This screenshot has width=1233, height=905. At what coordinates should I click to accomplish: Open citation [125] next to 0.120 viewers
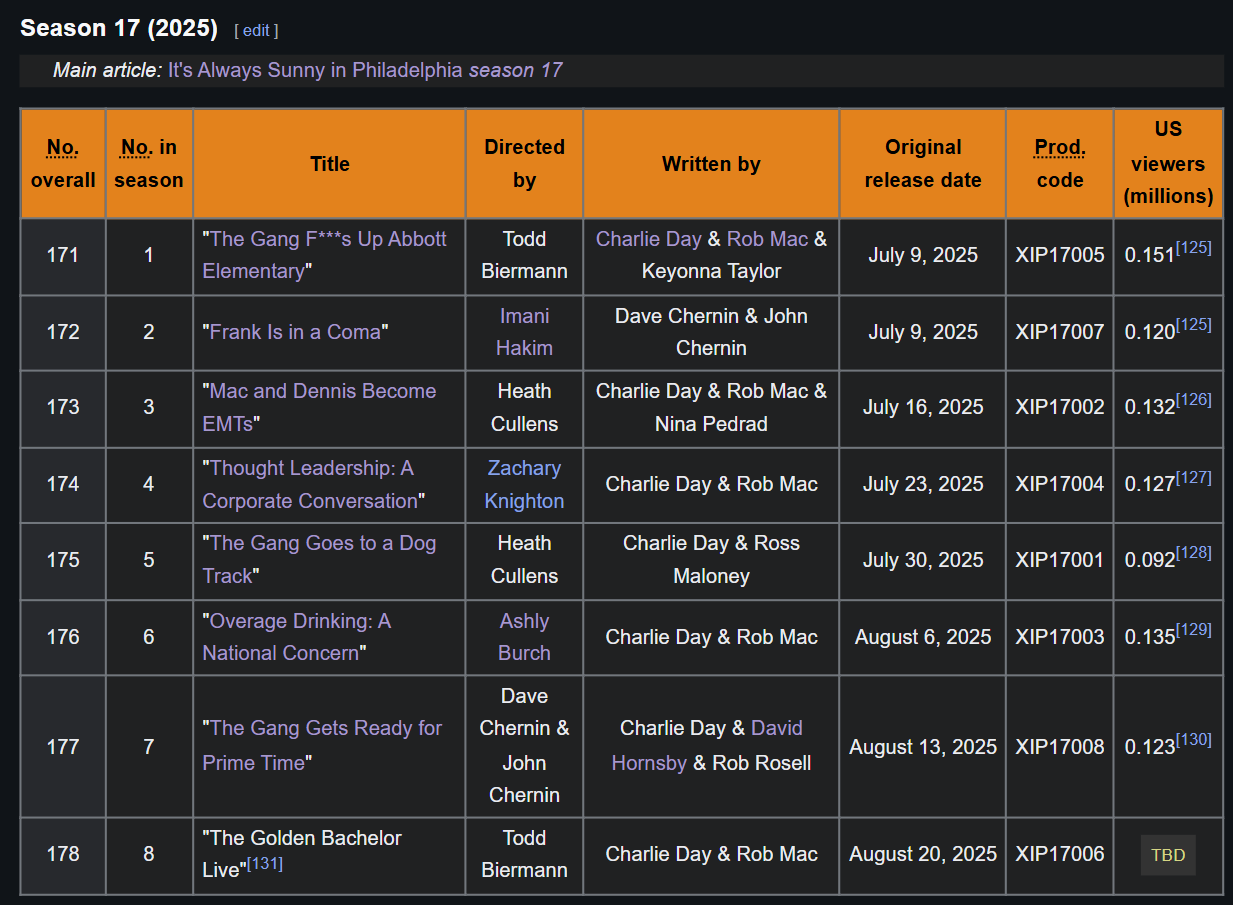[x=1194, y=324]
